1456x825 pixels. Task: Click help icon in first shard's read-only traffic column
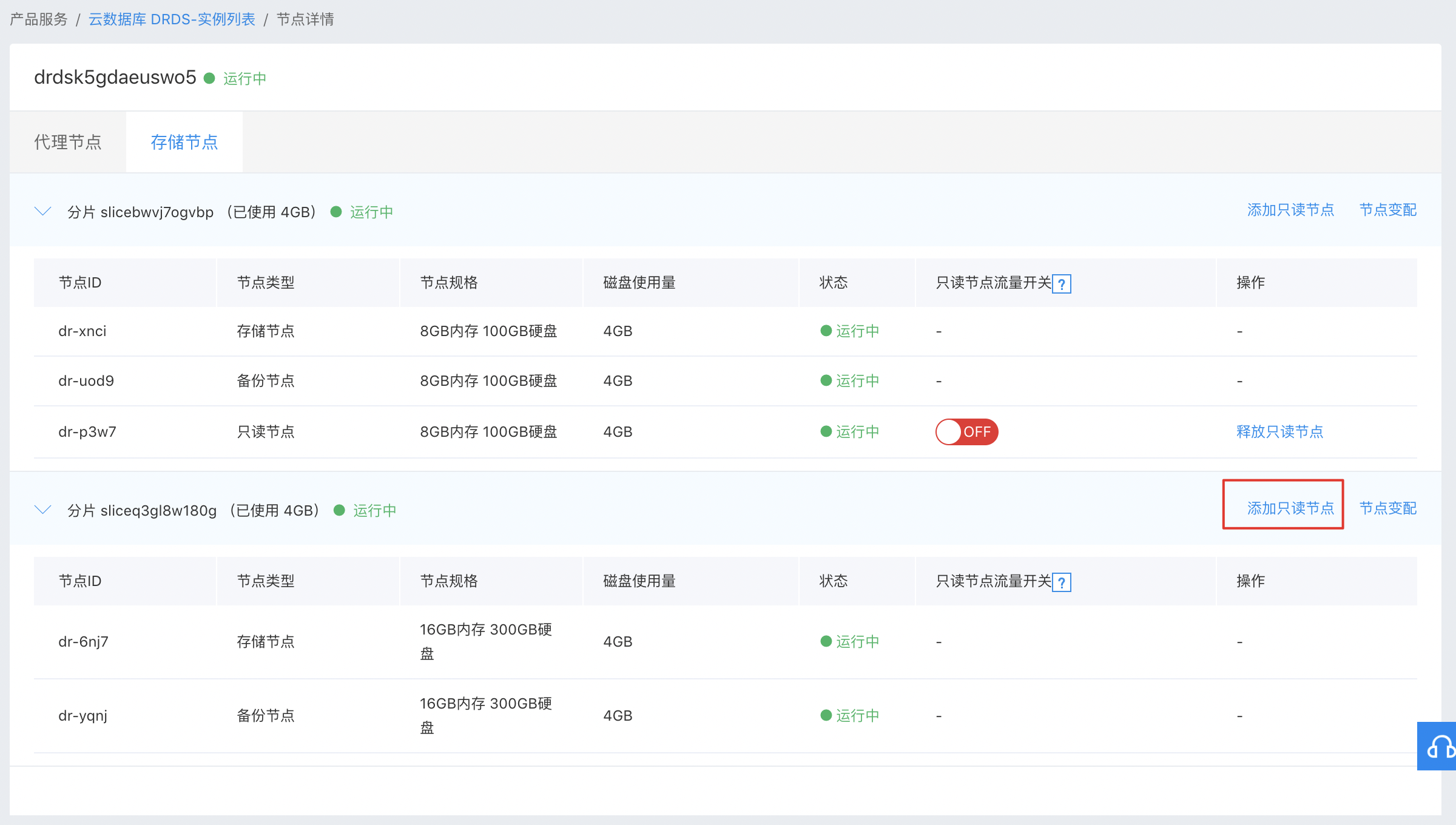pyautogui.click(x=1062, y=283)
